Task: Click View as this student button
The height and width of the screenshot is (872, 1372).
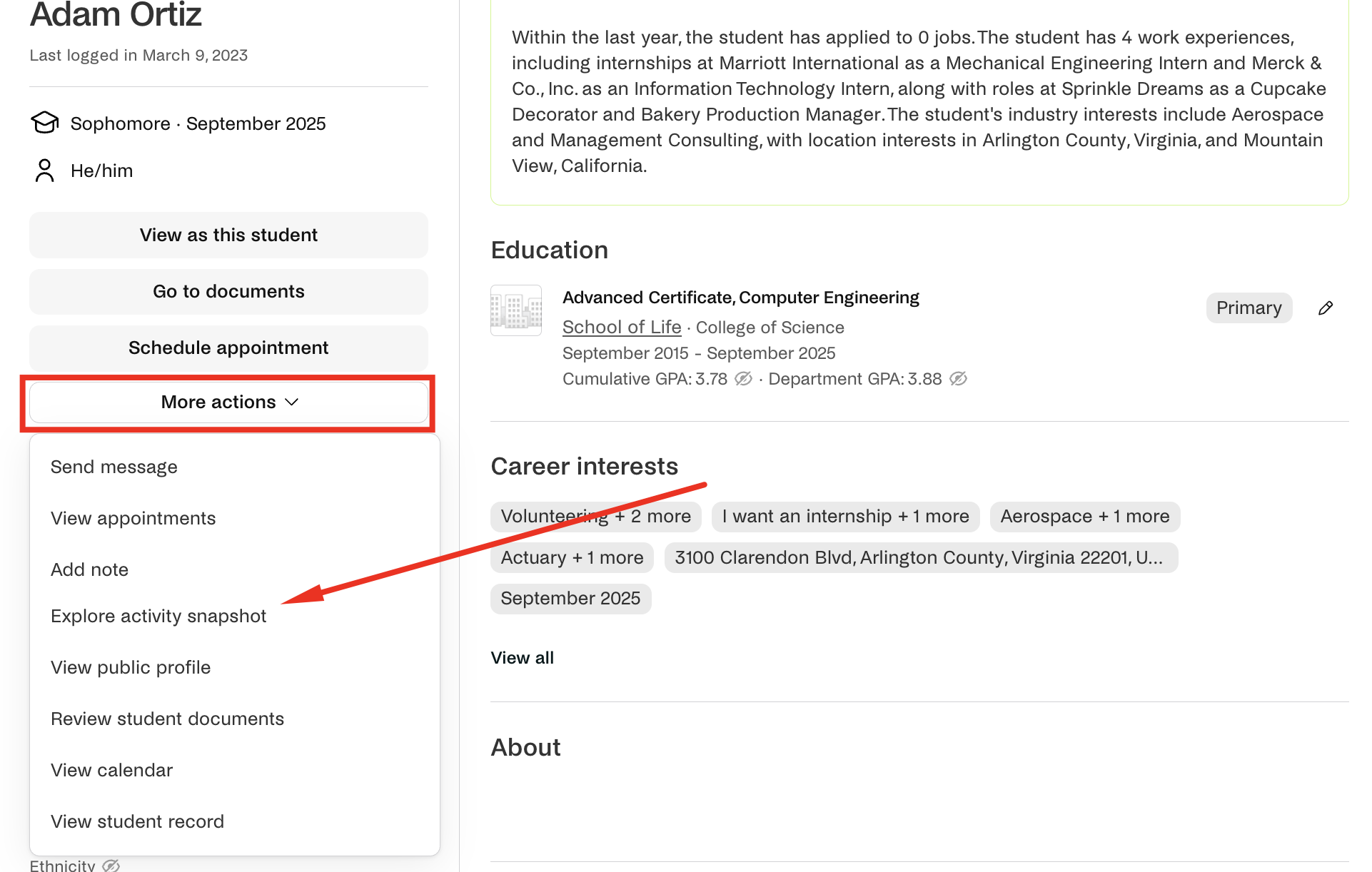Action: 228,235
